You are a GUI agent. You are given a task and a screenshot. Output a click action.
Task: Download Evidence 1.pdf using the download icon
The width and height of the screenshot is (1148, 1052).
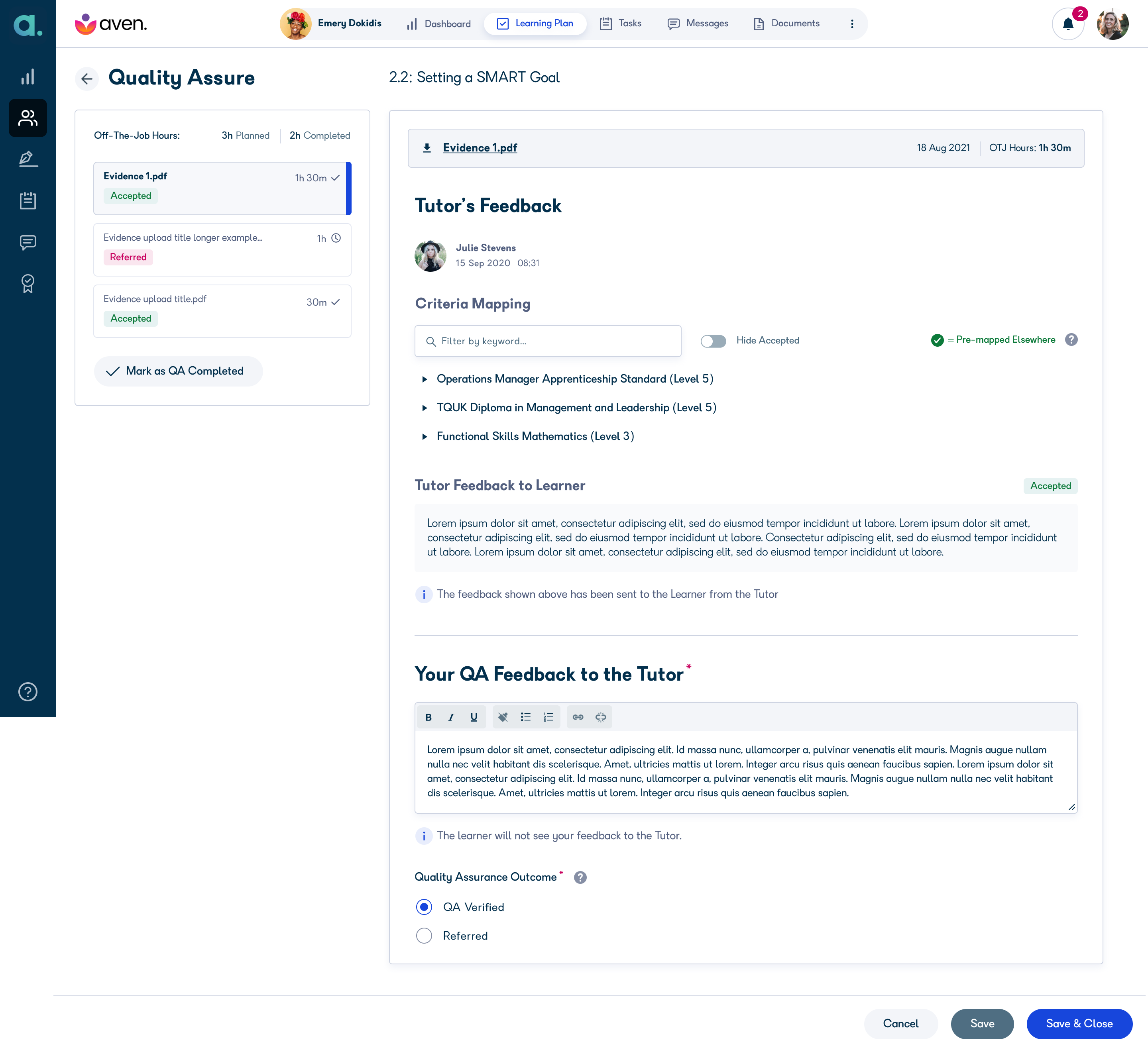(427, 148)
